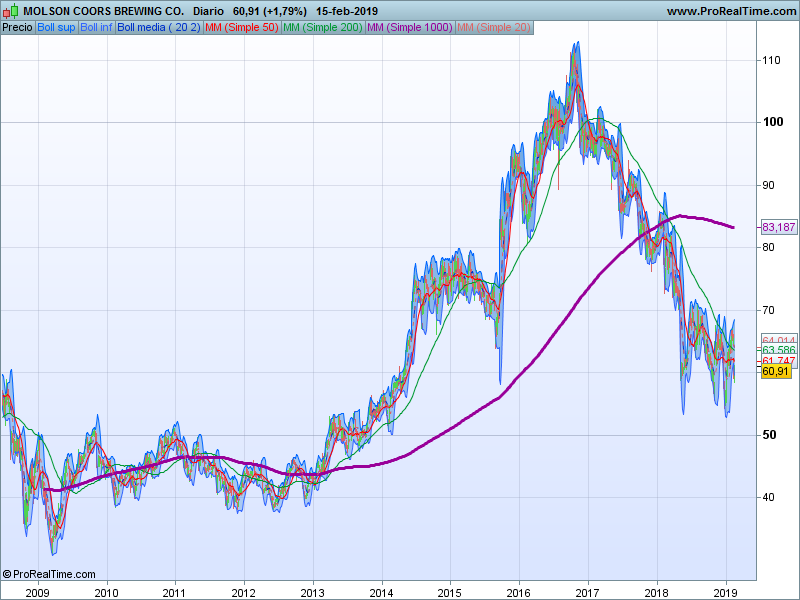
Task: Click the 2010 year label on time axis
Action: point(106,593)
